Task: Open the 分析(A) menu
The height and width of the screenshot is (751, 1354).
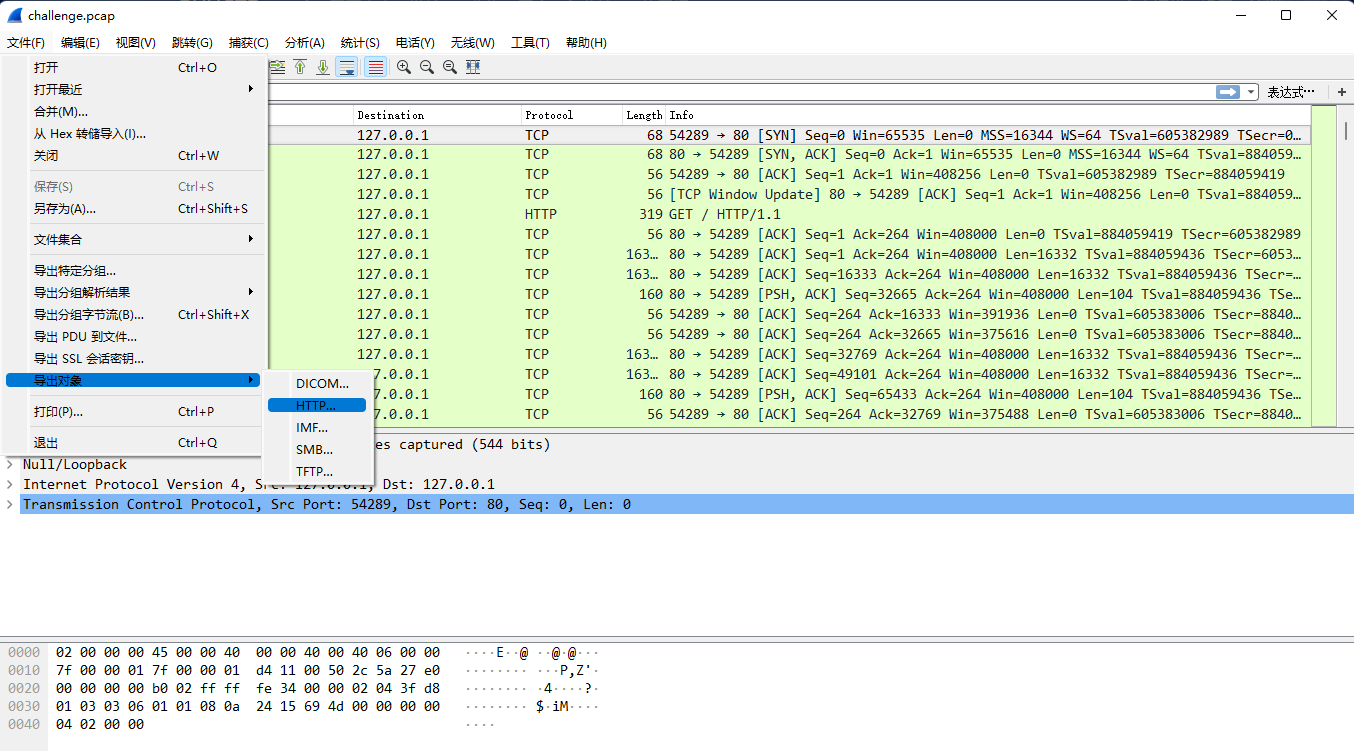Action: coord(305,42)
